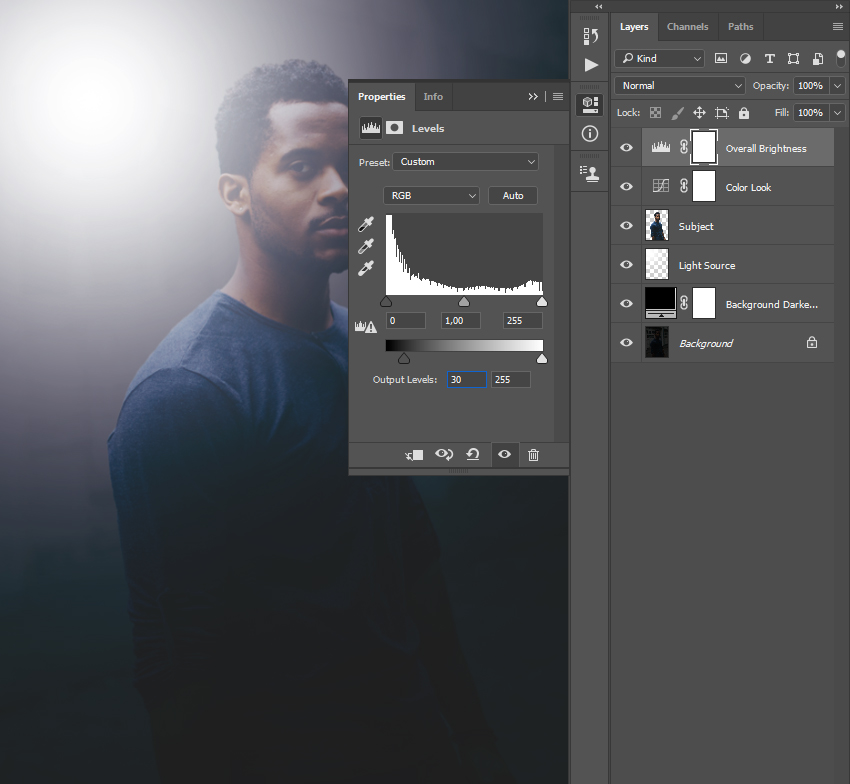Click the delete adjustment layer trash icon

pyautogui.click(x=533, y=455)
